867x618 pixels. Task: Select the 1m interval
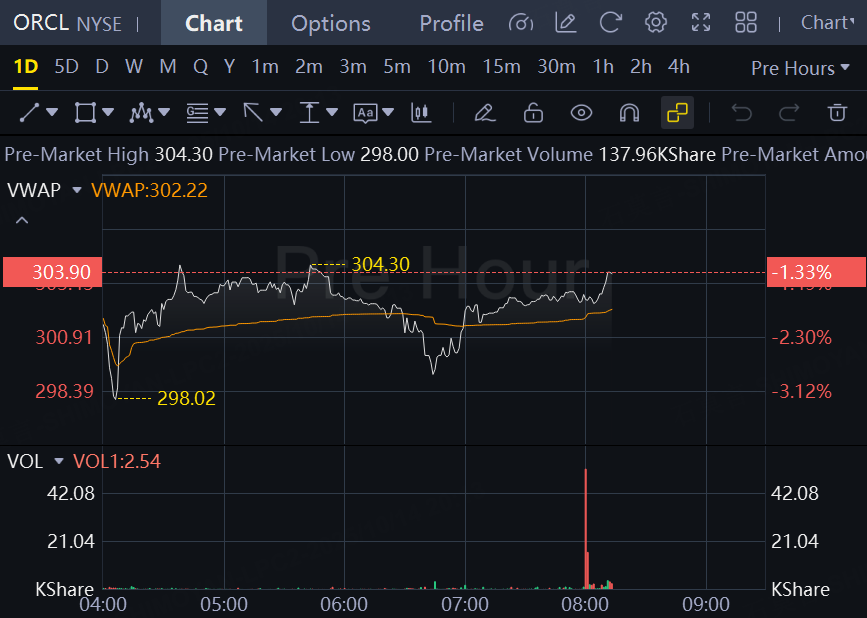coord(265,67)
